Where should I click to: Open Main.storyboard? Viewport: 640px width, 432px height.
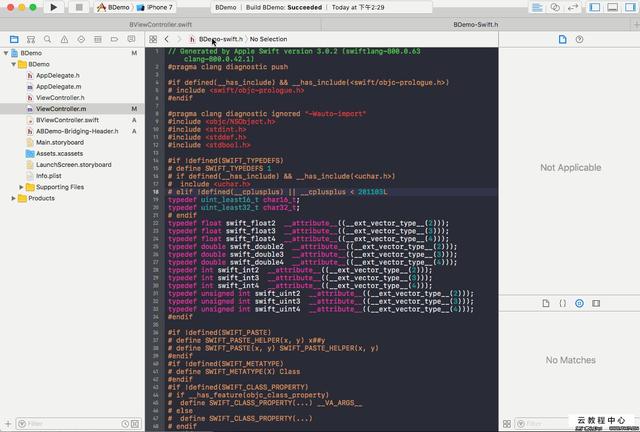60,142
